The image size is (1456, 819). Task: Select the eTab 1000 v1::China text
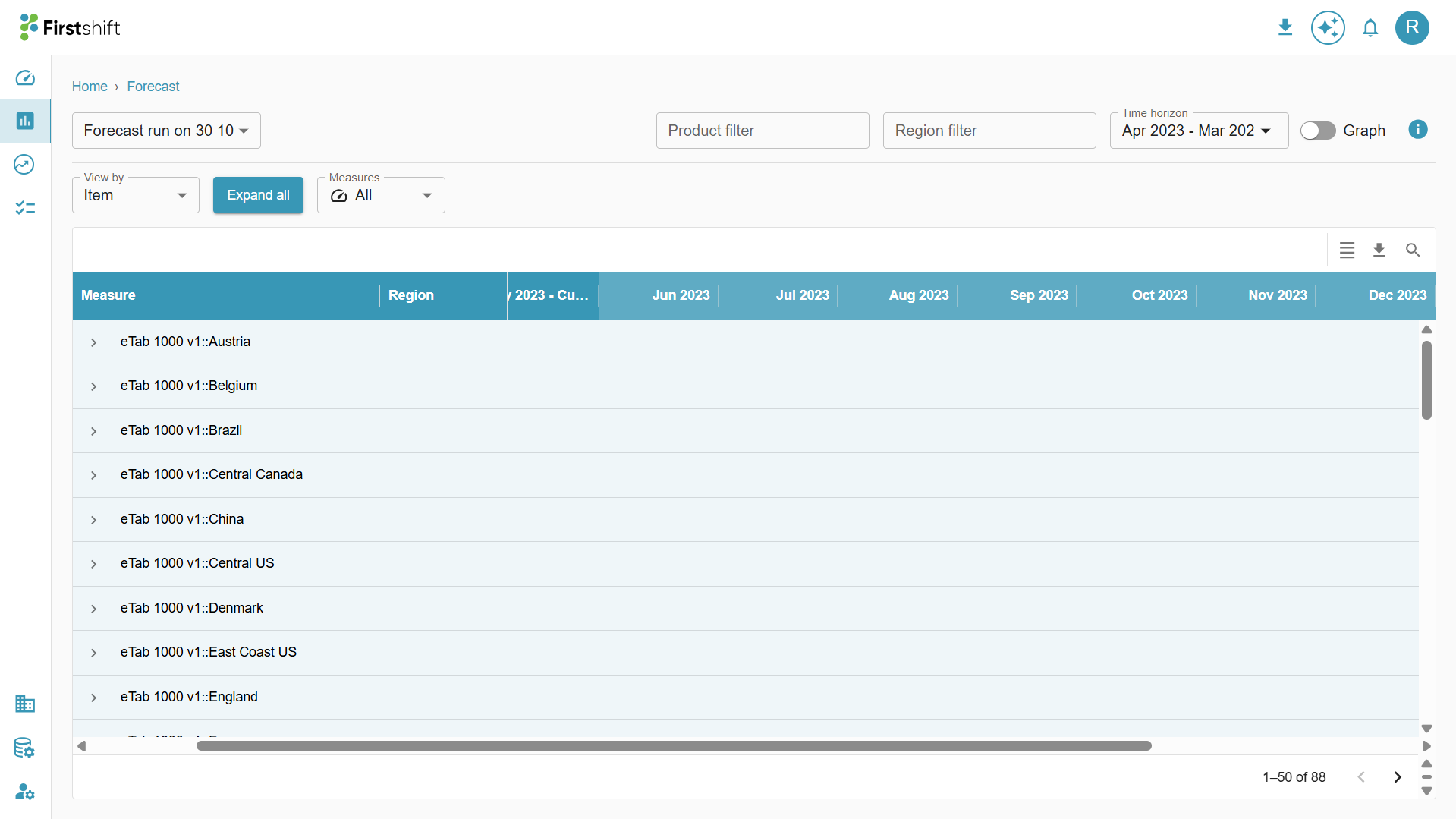pyautogui.click(x=182, y=519)
